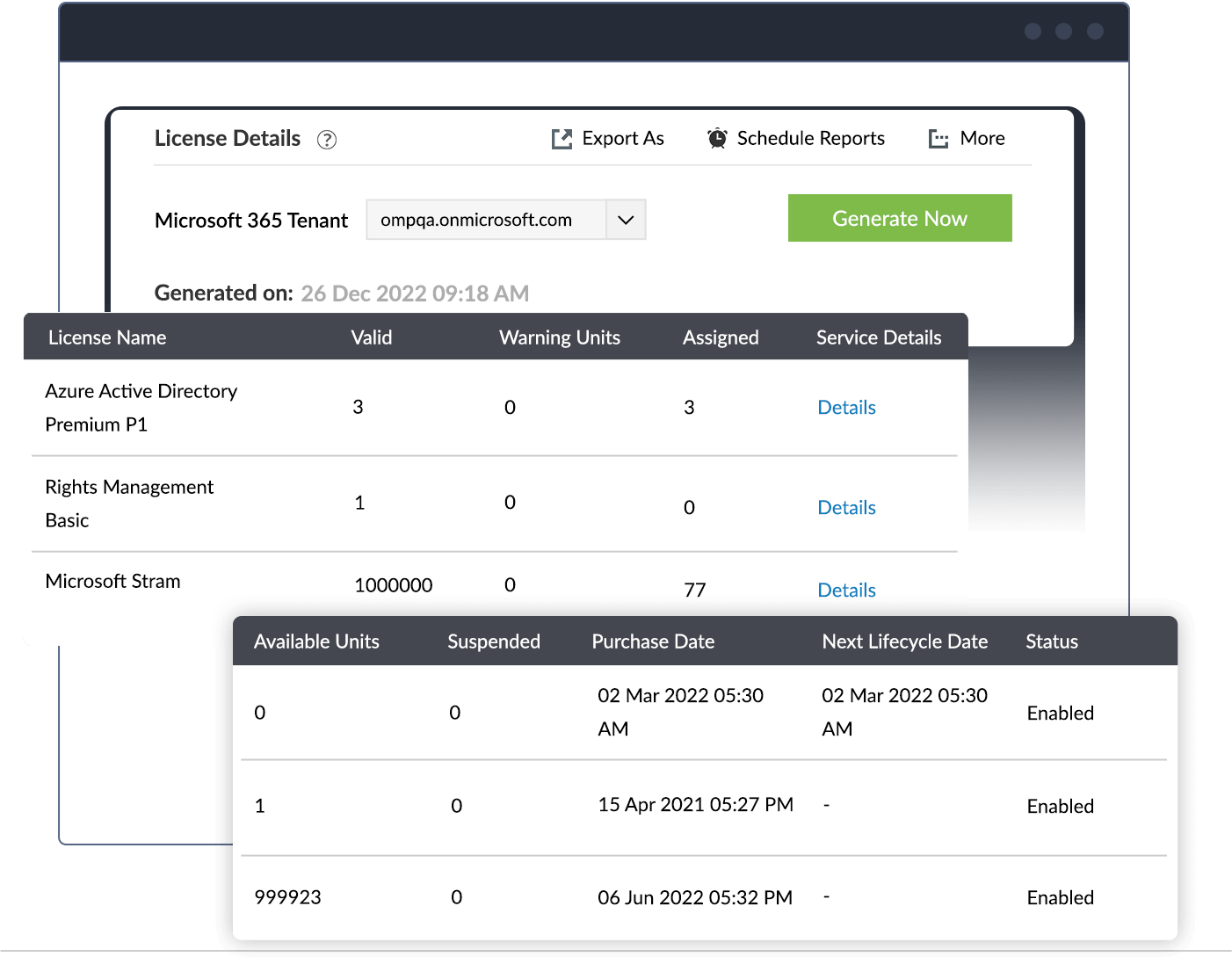The width and height of the screenshot is (1232, 964).
Task: Click the help icon beside License Details
Action: [326, 140]
